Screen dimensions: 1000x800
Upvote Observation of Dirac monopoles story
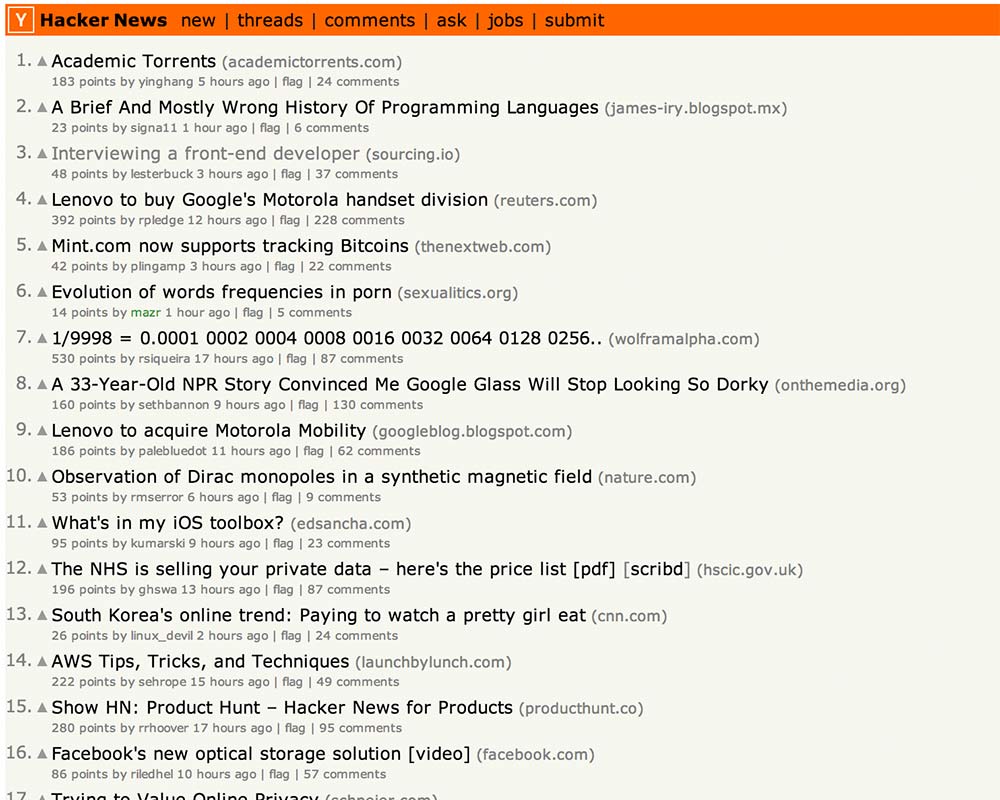pyautogui.click(x=42, y=477)
